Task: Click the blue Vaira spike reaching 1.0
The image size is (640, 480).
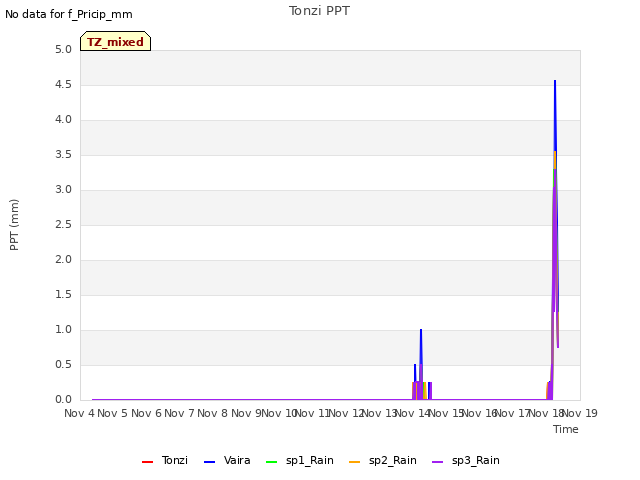Action: [421, 345]
